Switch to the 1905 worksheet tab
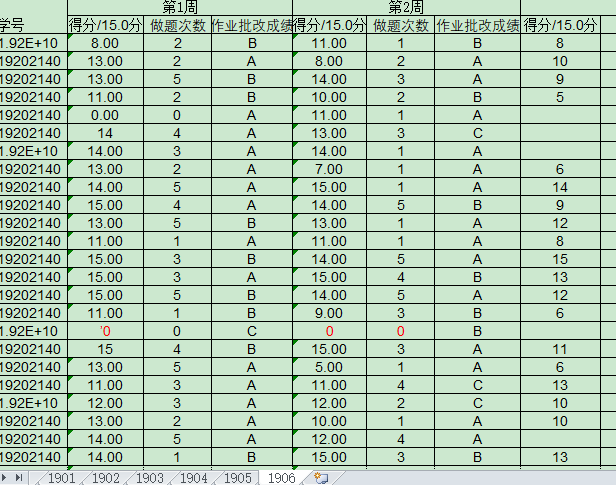 [x=237, y=478]
